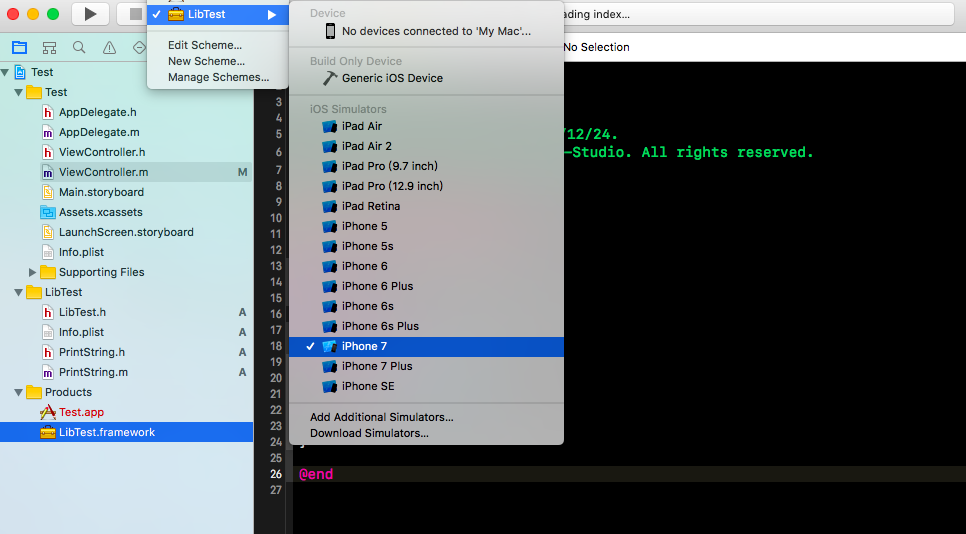966x534 pixels.
Task: Click the Products folder label
Action: (68, 392)
